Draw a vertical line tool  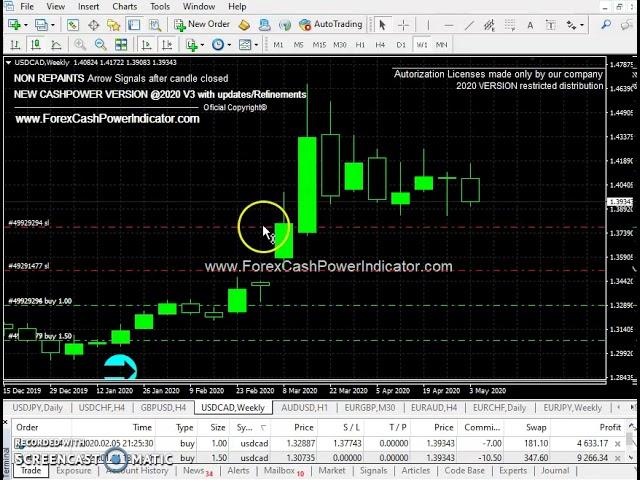click(428, 25)
